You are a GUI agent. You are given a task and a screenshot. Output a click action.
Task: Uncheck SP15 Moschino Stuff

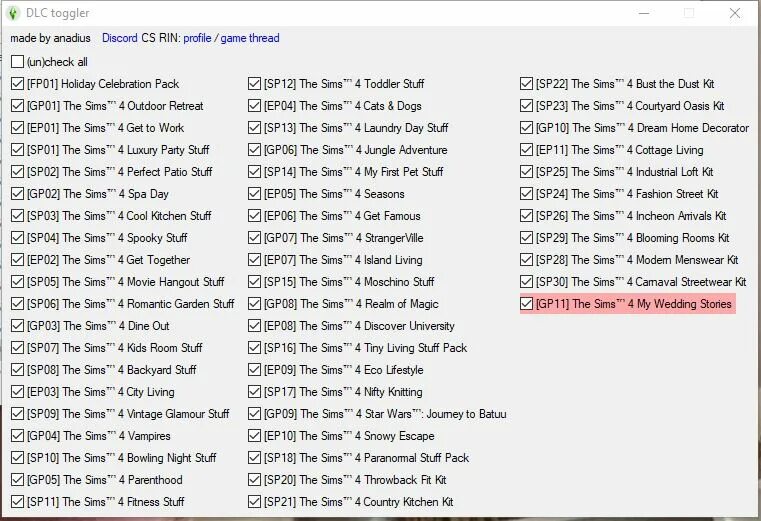(x=254, y=282)
